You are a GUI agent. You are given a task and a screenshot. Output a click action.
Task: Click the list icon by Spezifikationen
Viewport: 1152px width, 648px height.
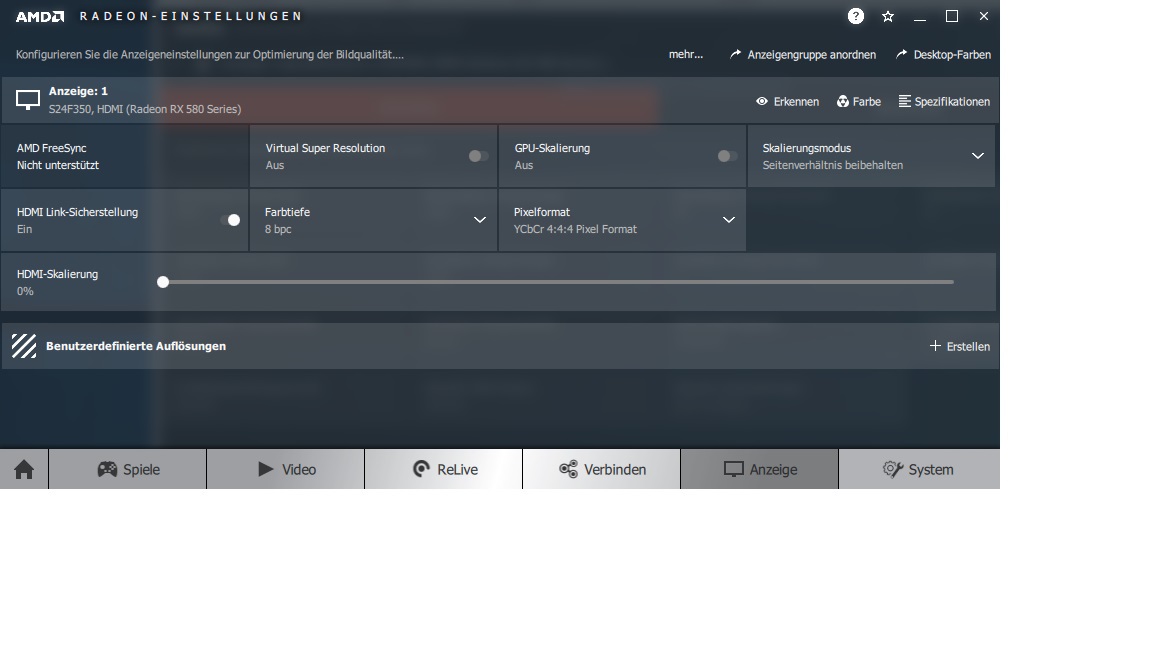point(904,101)
